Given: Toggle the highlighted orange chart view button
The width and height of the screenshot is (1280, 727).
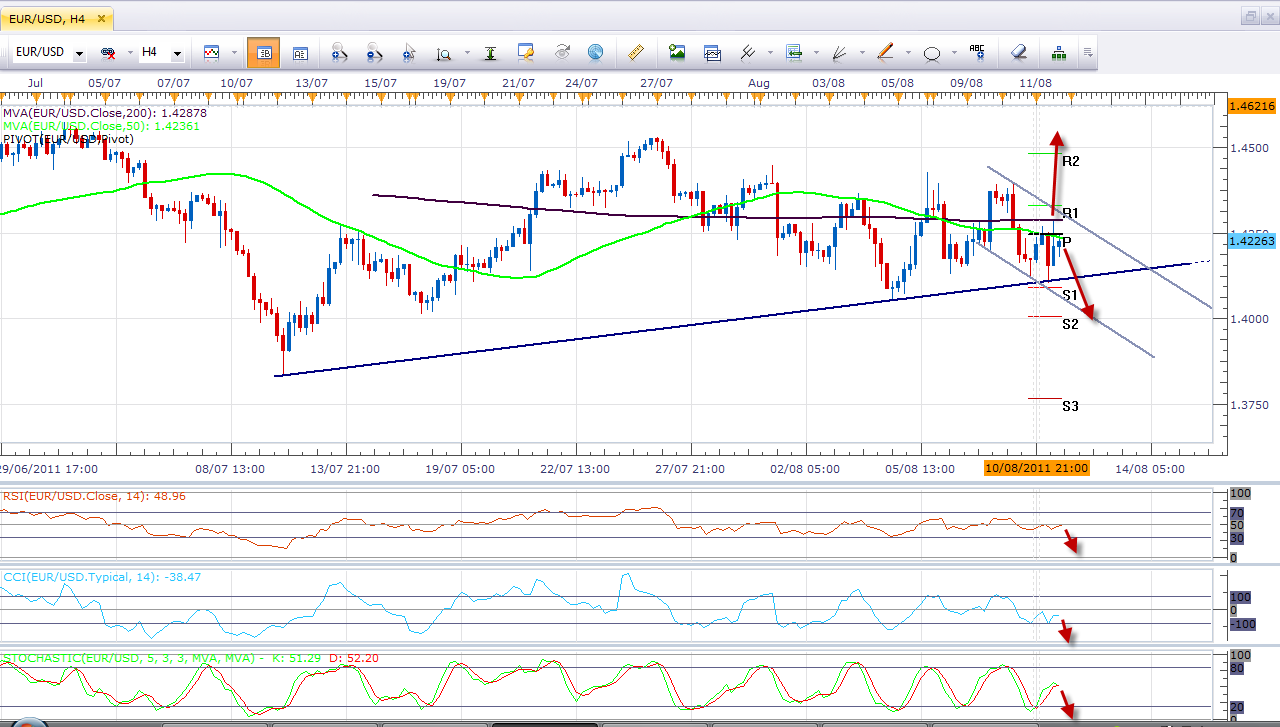Looking at the screenshot, I should point(263,52).
